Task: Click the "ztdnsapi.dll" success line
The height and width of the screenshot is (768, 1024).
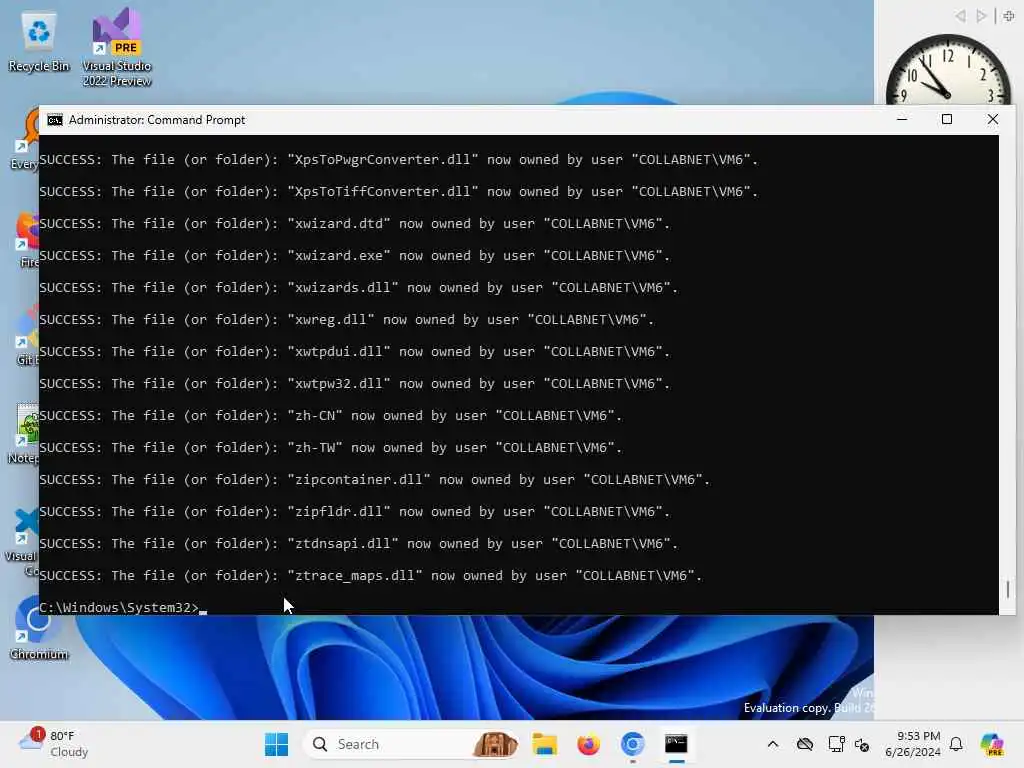Action: (359, 543)
